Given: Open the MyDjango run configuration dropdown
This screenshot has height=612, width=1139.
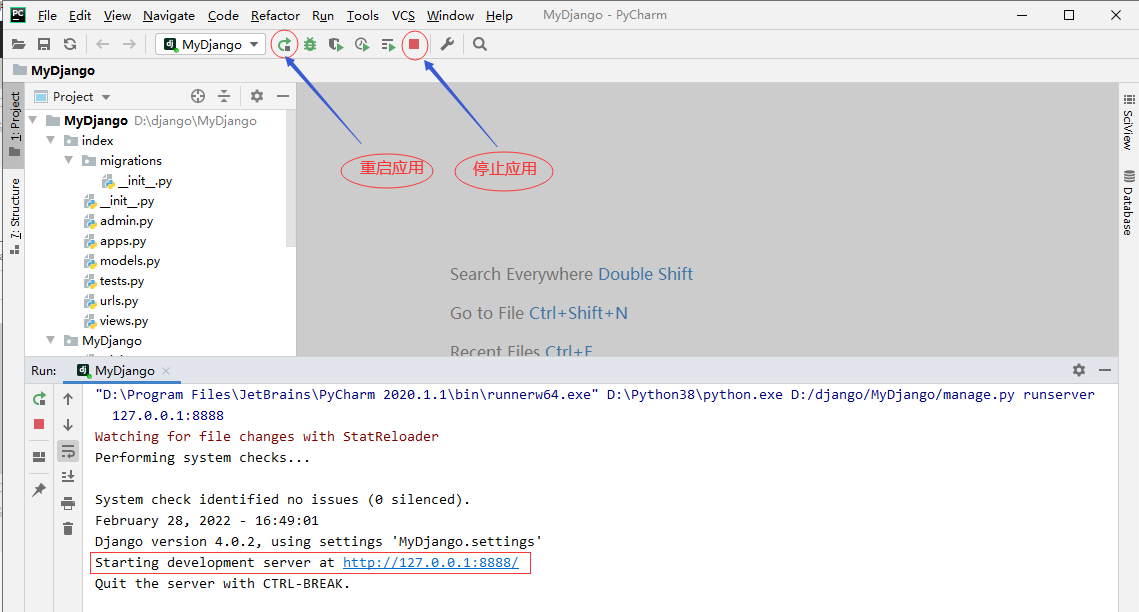Looking at the screenshot, I should (211, 44).
